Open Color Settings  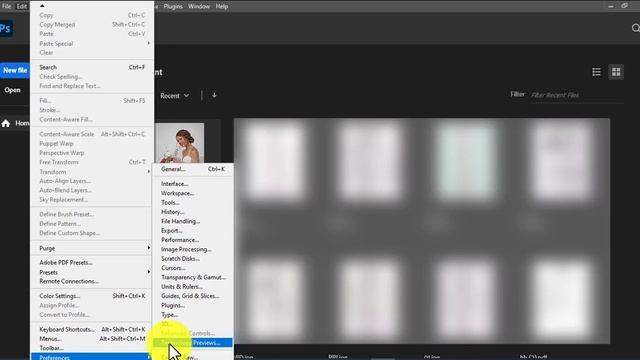click(x=92, y=296)
